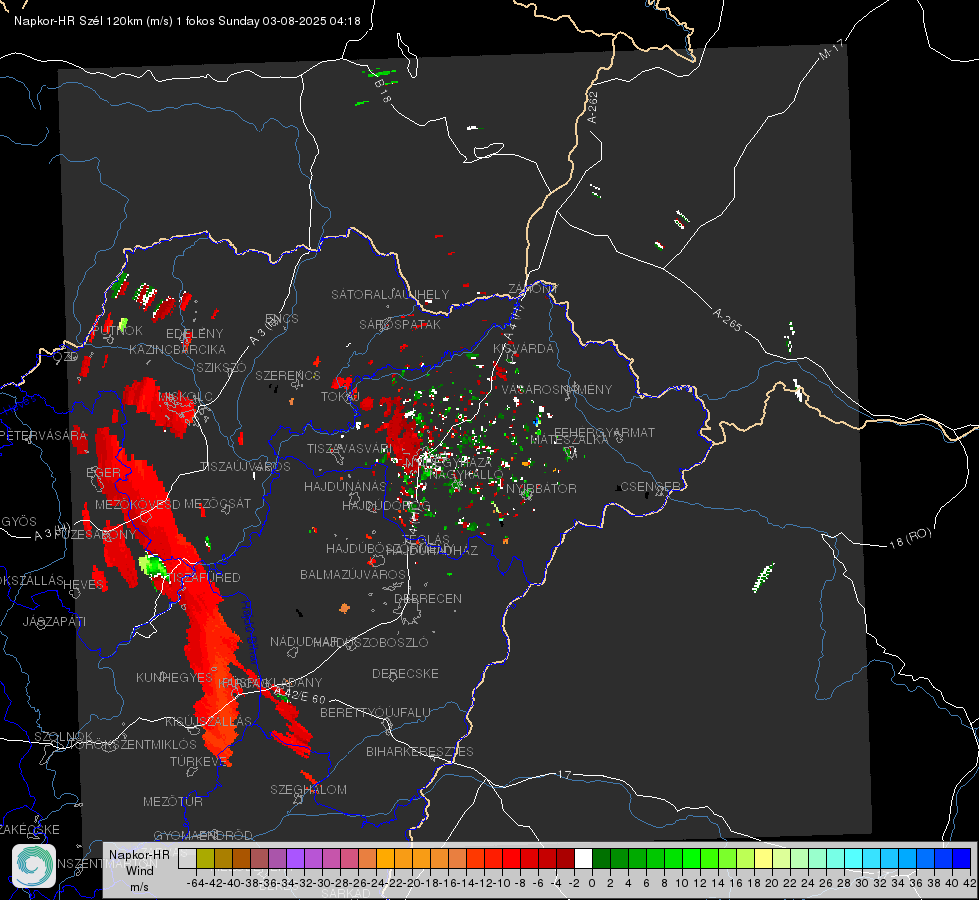This screenshot has height=900, width=979.
Task: Click the ENCS town label
Action: 282,319
